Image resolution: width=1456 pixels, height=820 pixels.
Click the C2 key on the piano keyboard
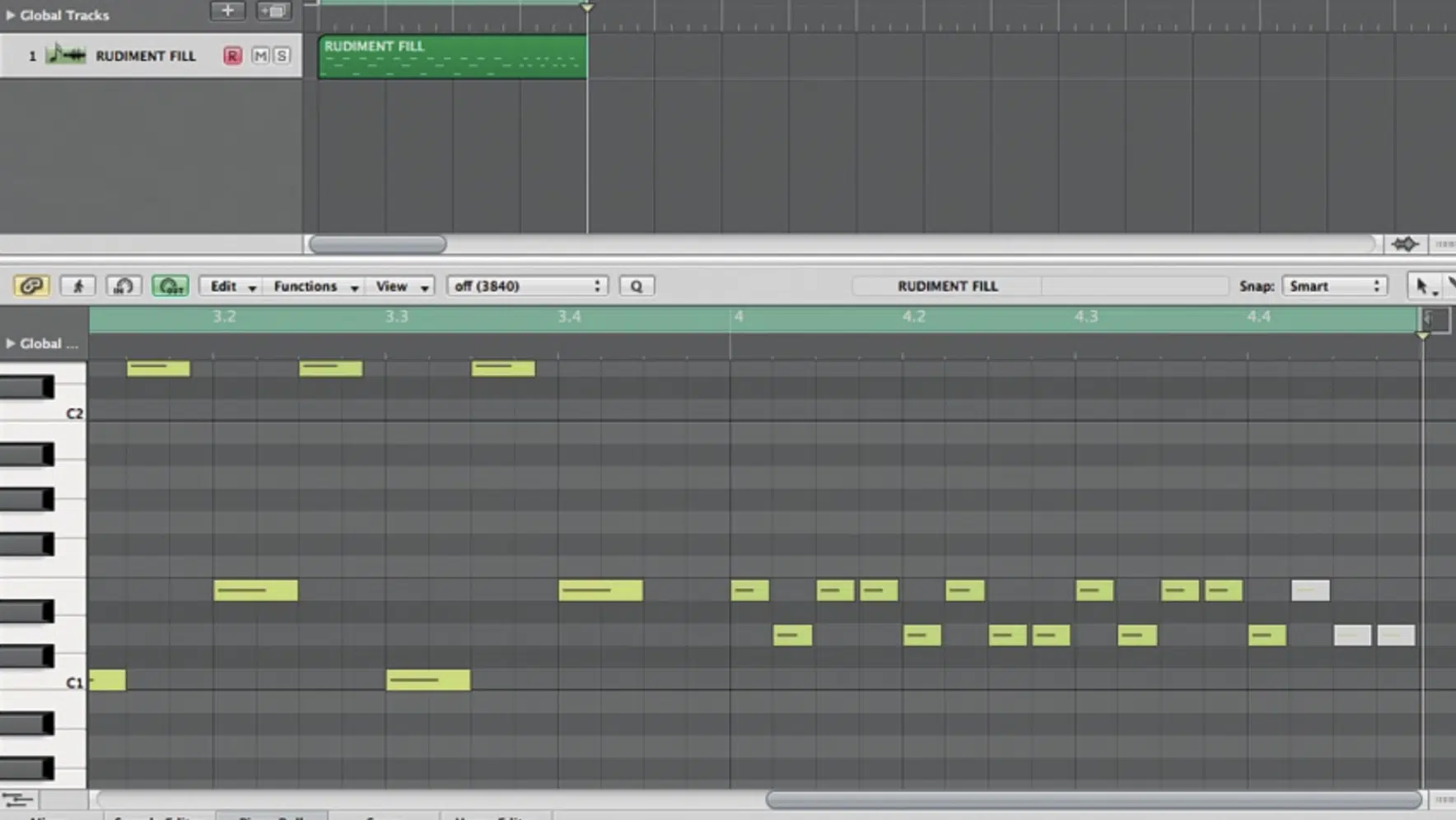pos(43,411)
